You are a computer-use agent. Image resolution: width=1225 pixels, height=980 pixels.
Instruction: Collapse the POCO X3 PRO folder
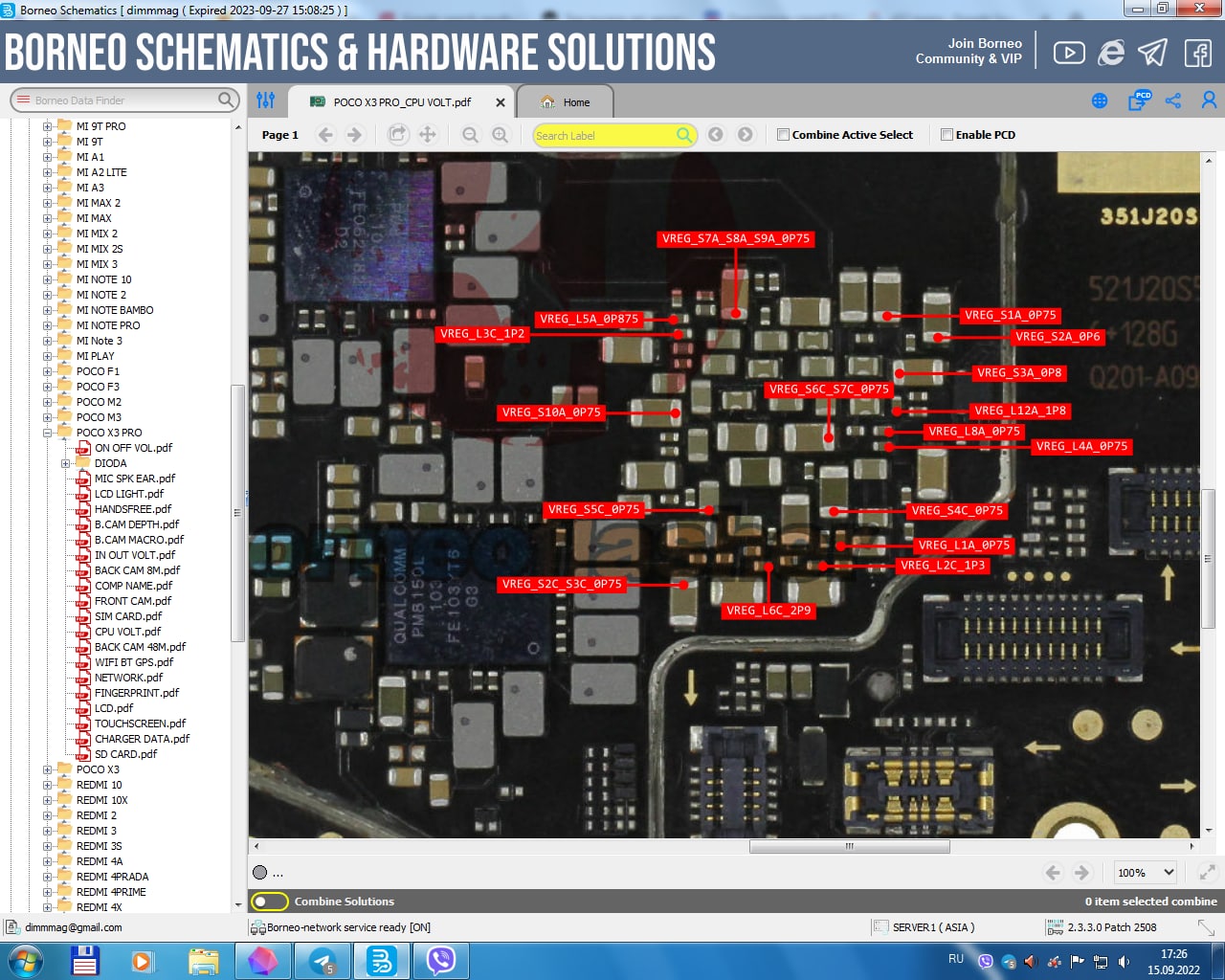tap(47, 433)
